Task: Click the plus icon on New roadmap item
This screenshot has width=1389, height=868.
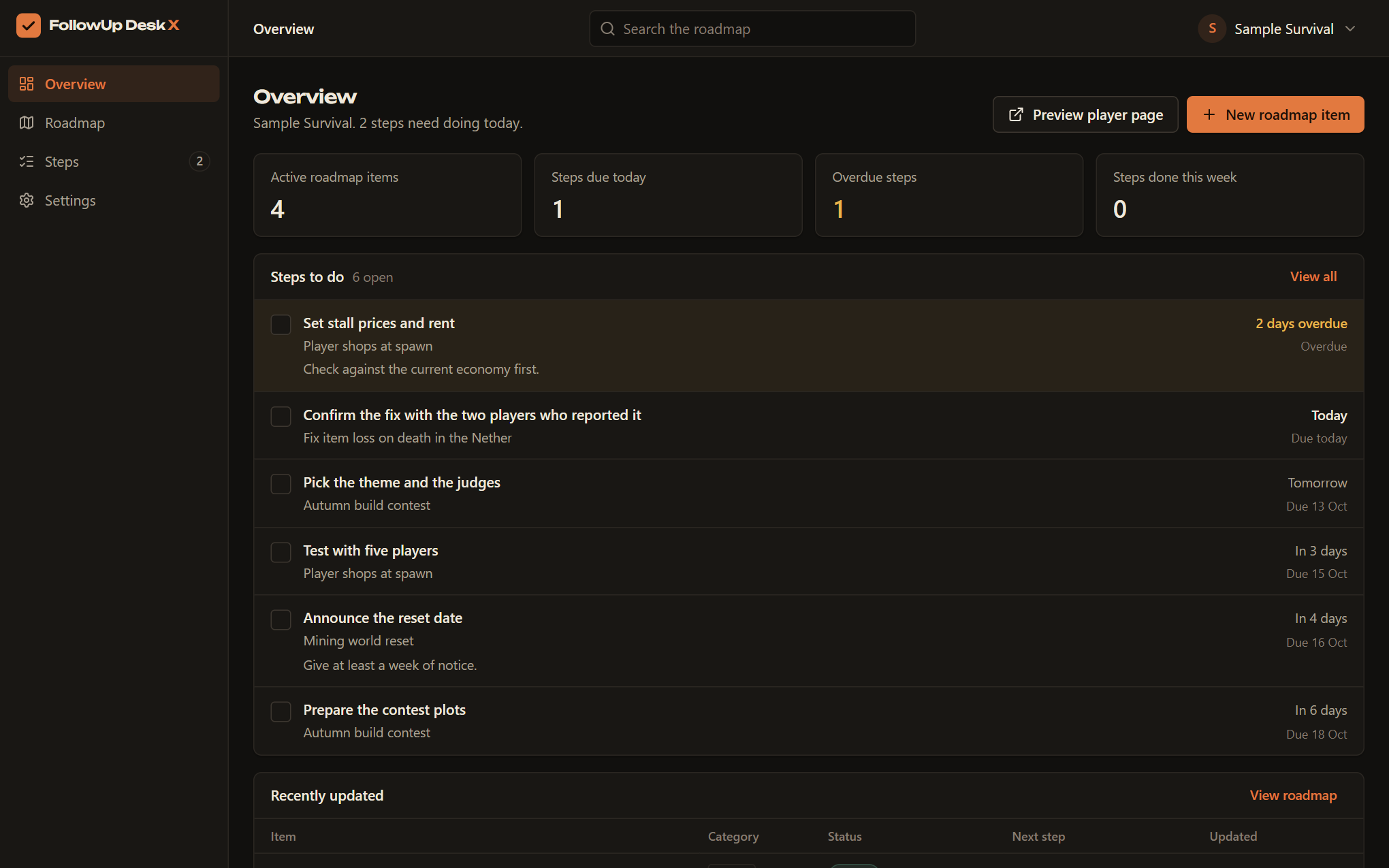Action: (1209, 114)
